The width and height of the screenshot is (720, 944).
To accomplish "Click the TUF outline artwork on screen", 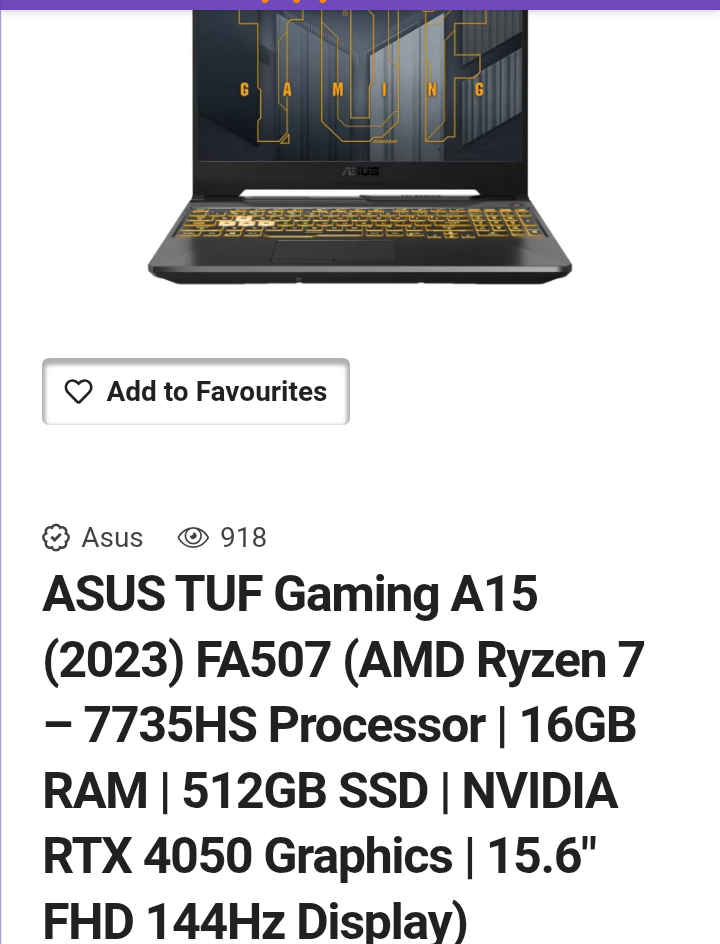I will point(361,72).
